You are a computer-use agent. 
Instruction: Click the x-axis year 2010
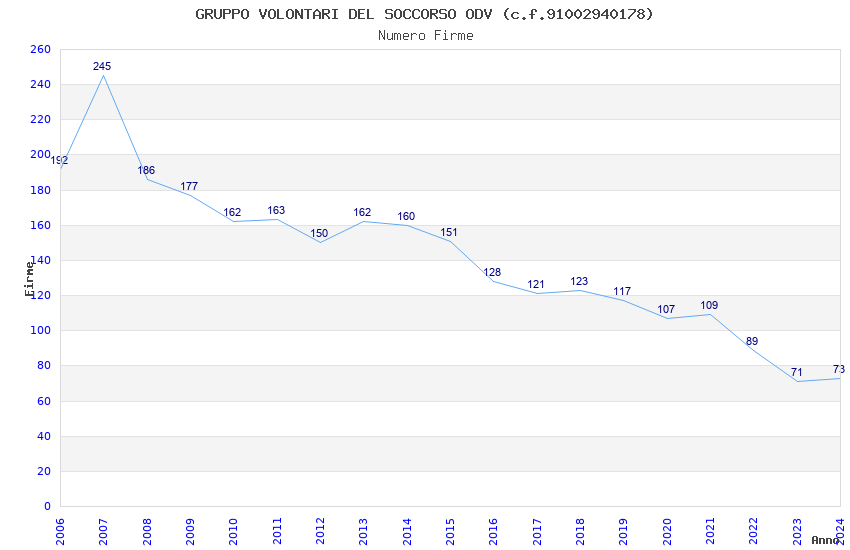[x=234, y=532]
